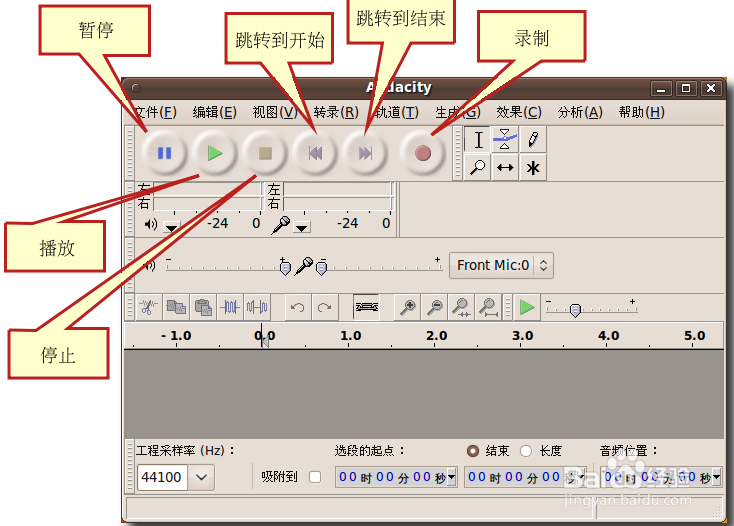Click the selection start time field
734x526 pixels.
point(396,477)
